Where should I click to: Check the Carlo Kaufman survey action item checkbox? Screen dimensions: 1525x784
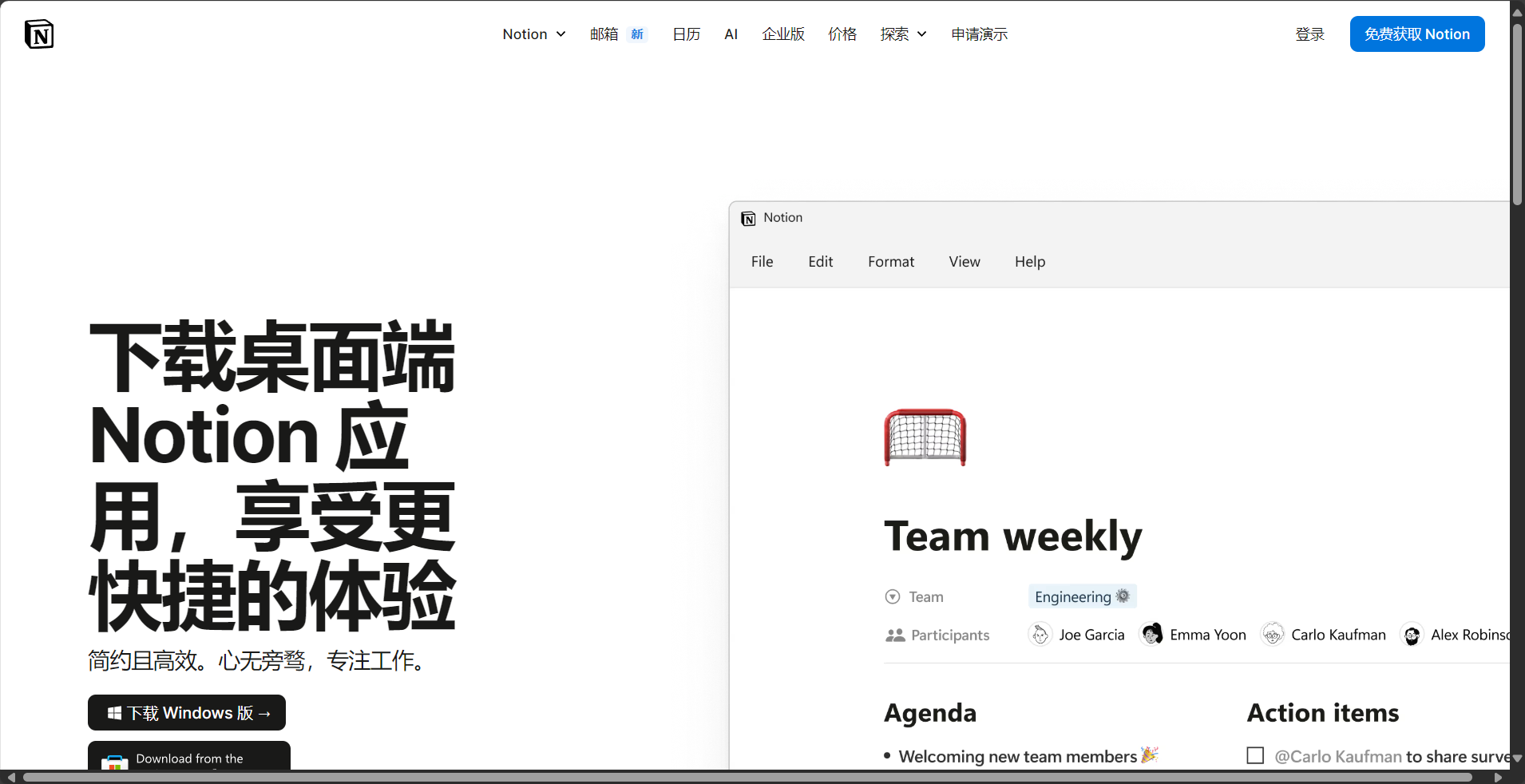click(1255, 755)
